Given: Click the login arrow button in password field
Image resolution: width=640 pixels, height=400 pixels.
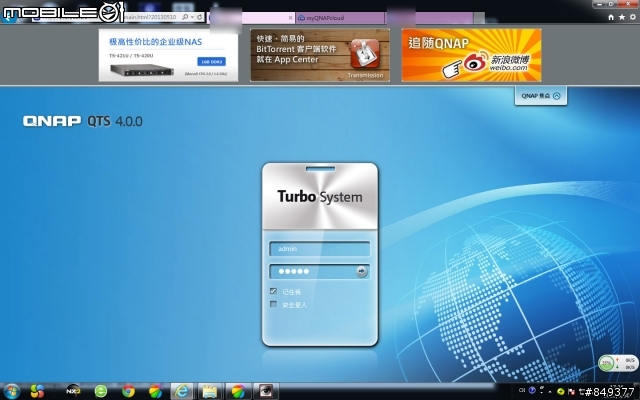Looking at the screenshot, I should [361, 271].
